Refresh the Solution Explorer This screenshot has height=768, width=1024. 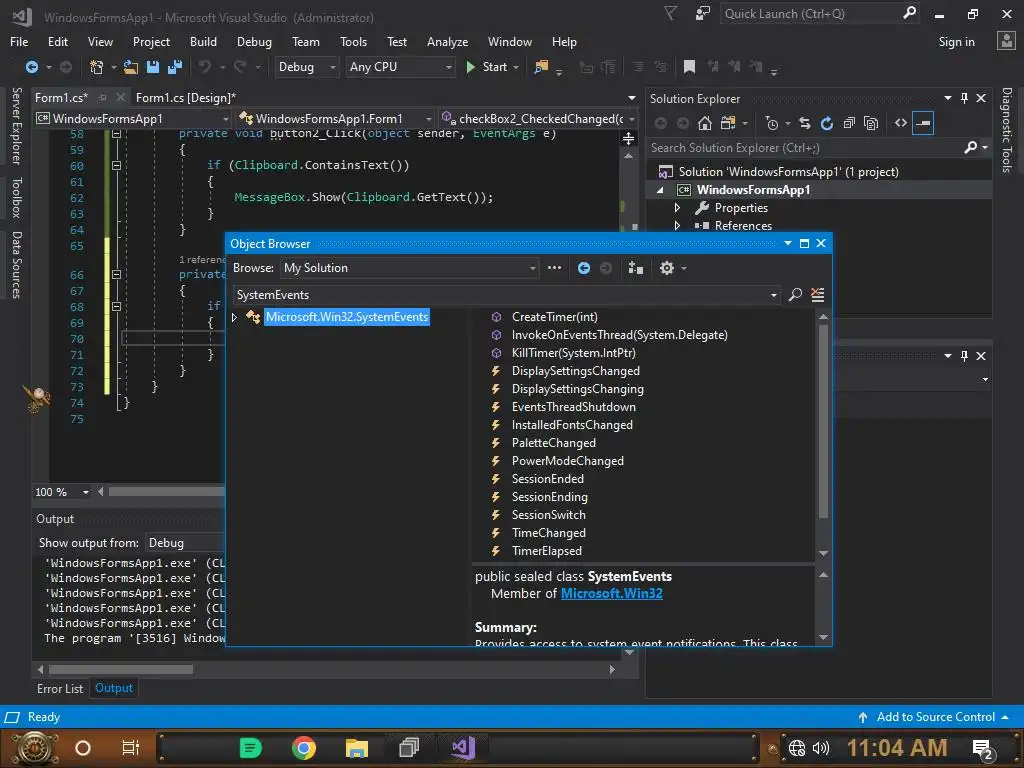coord(827,123)
